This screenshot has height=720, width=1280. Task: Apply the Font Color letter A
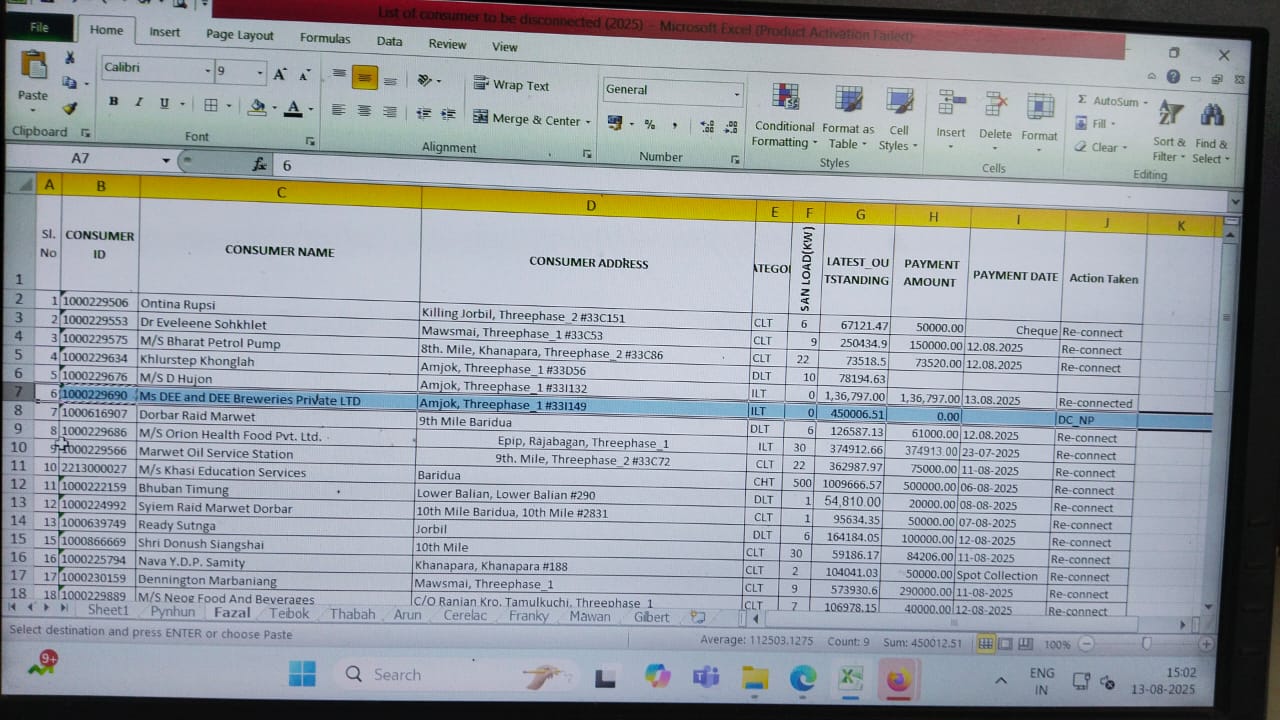[x=293, y=107]
